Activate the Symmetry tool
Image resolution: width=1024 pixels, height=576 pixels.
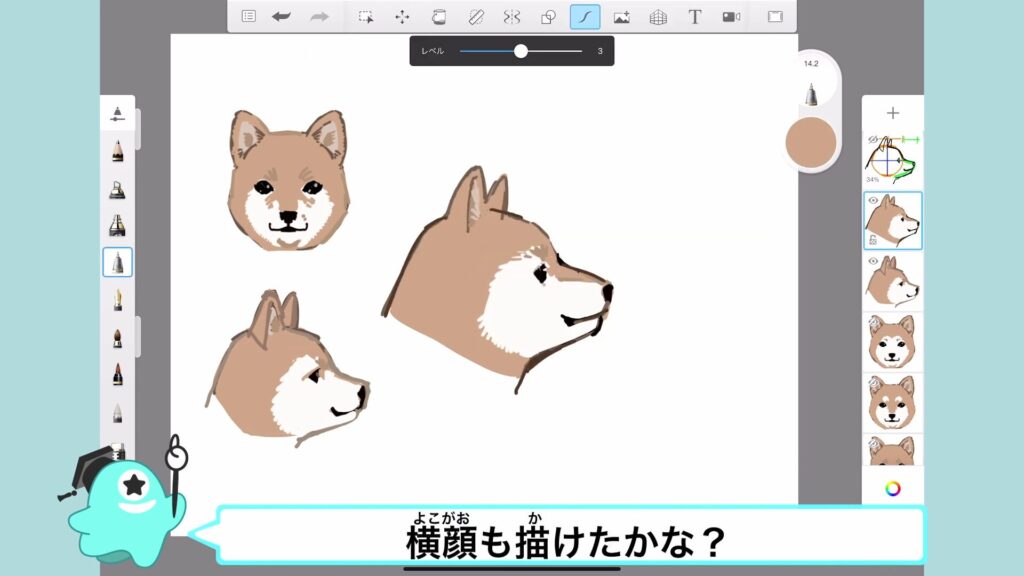pos(511,16)
